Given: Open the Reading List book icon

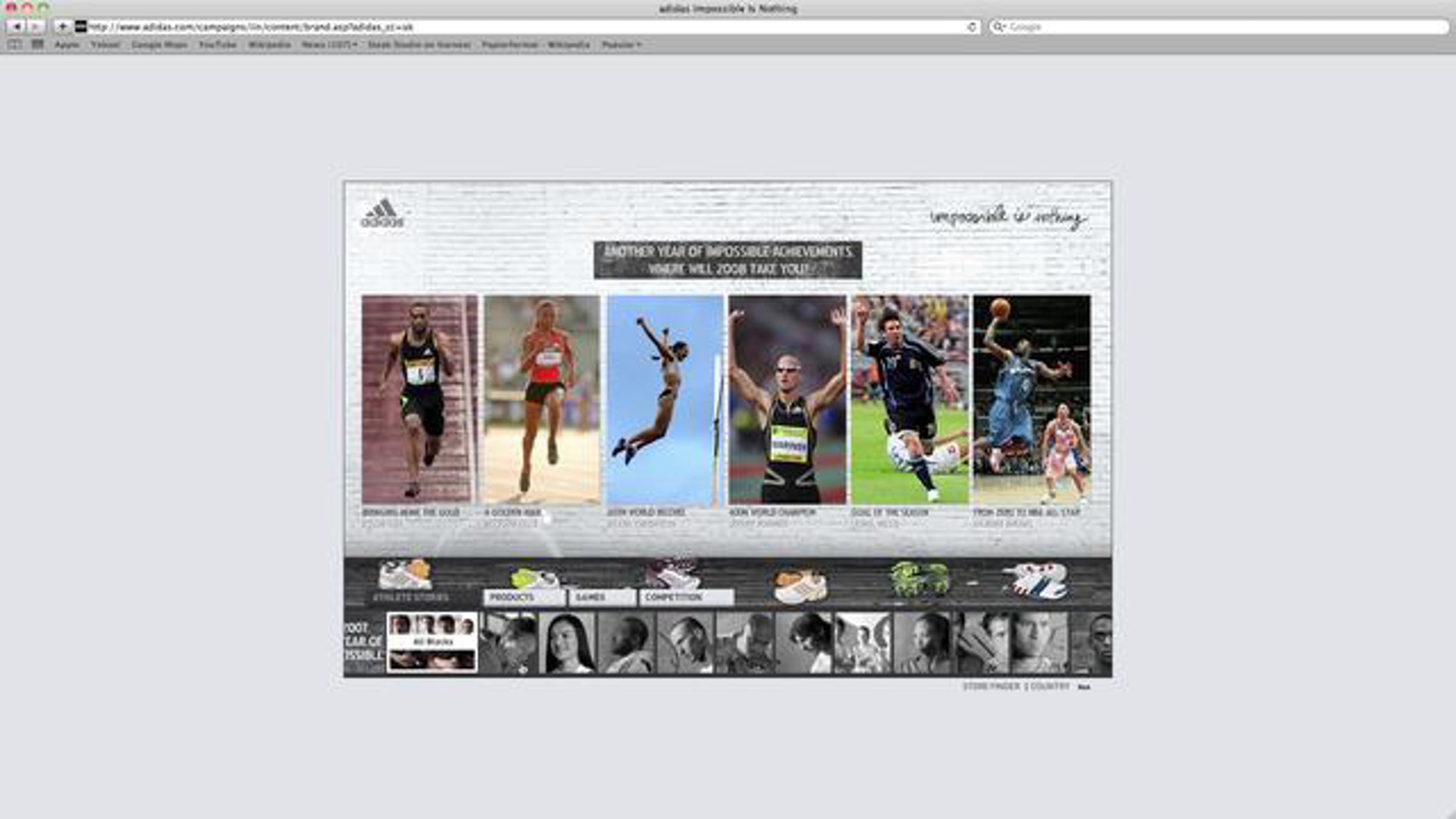Looking at the screenshot, I should (15, 44).
